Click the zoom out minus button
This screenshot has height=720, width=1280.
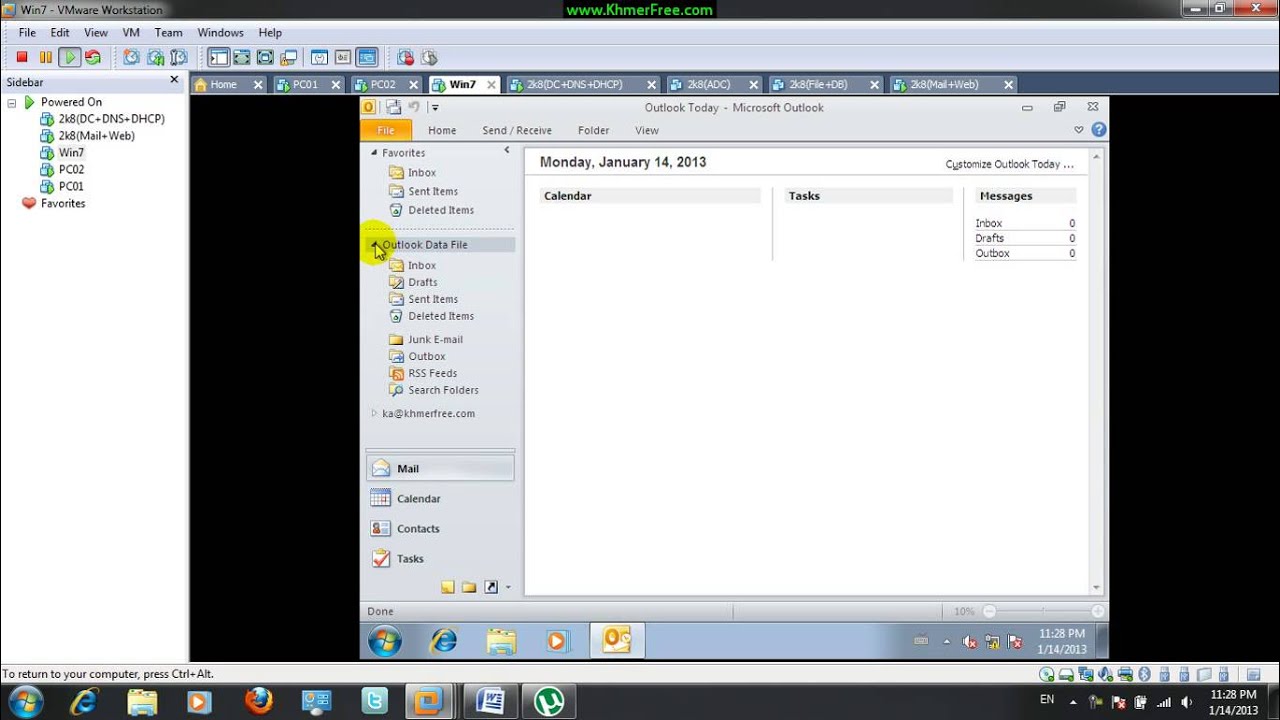(989, 611)
